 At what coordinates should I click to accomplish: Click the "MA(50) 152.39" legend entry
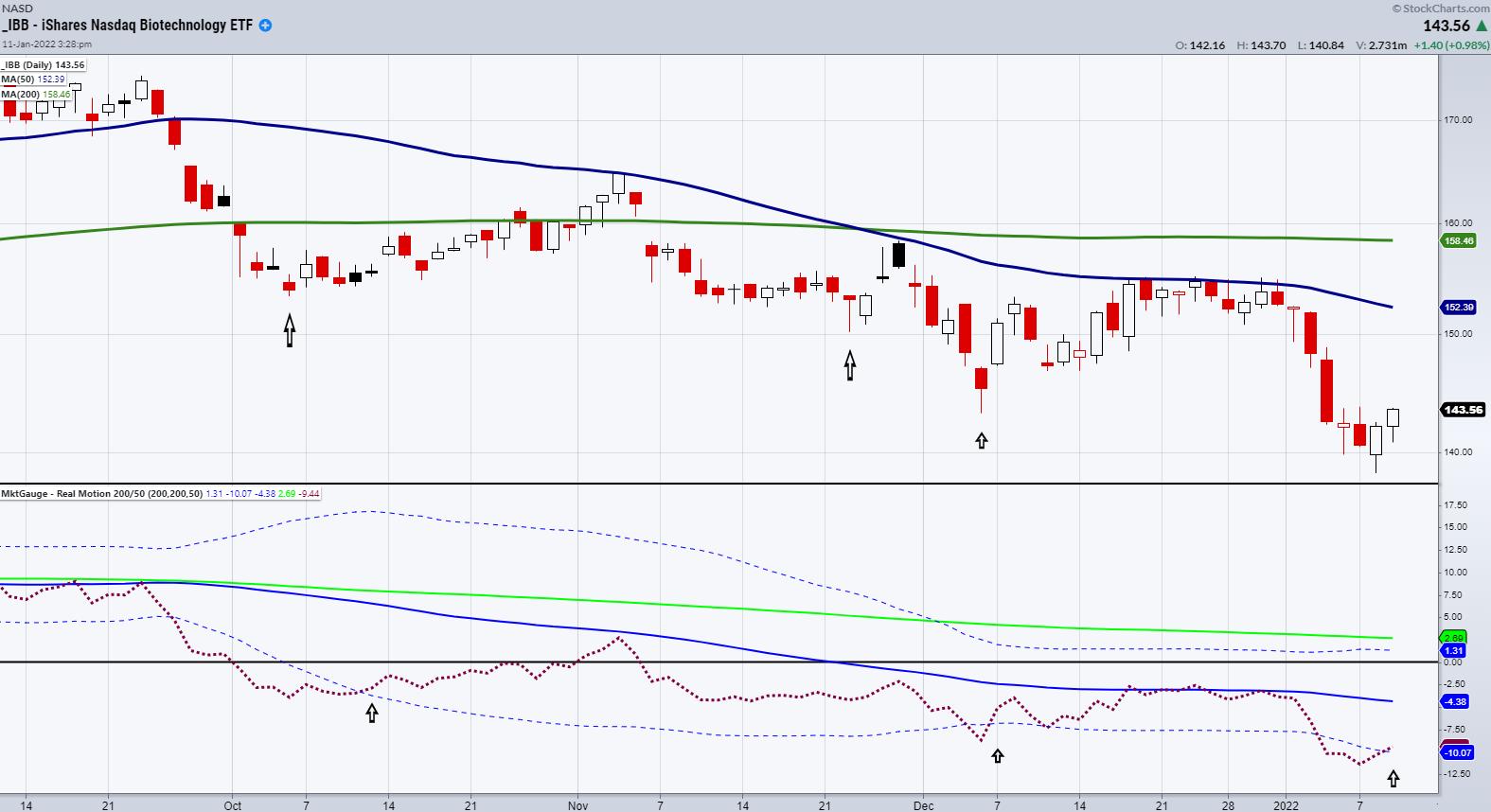point(33,79)
